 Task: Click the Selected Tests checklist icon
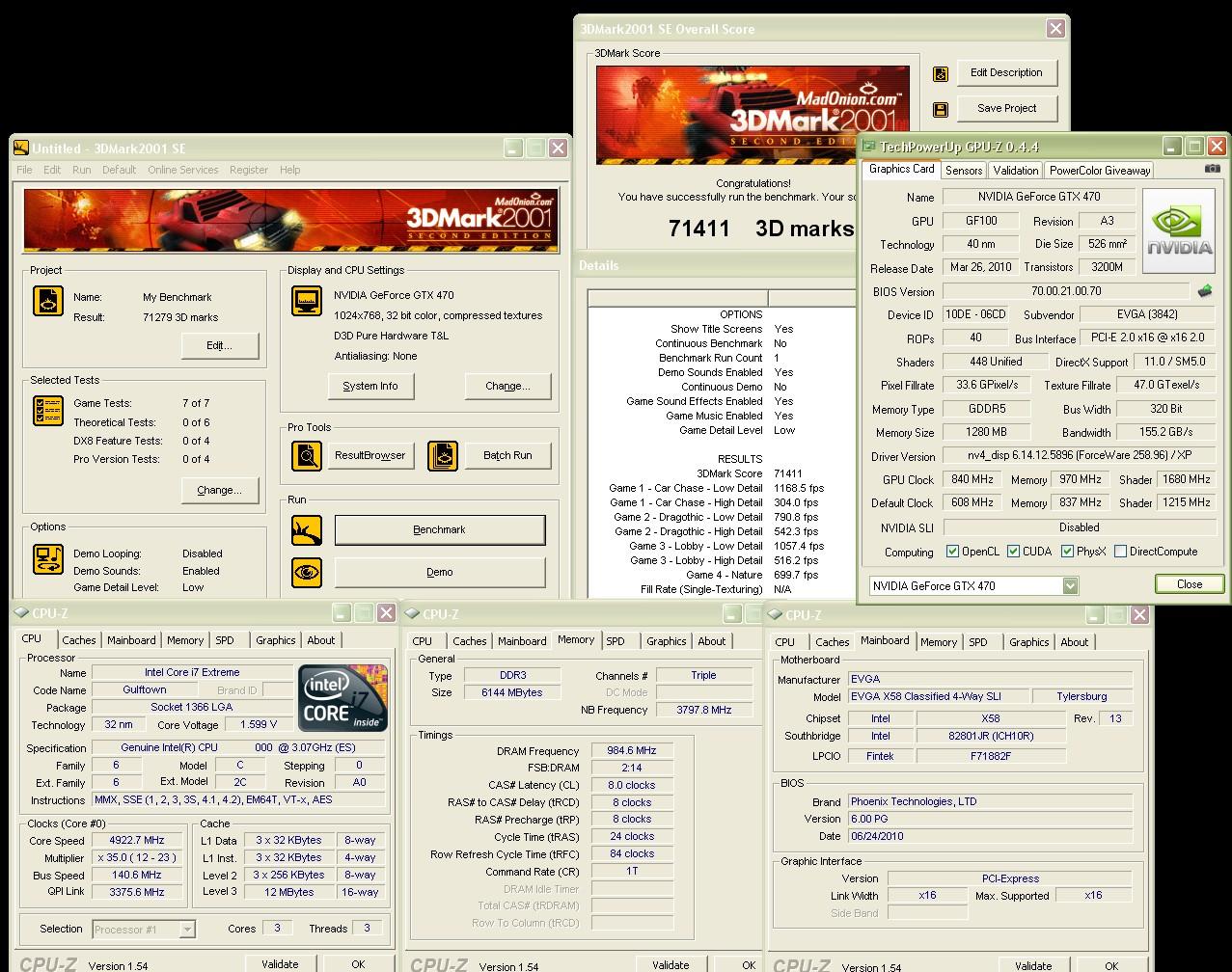(x=47, y=411)
